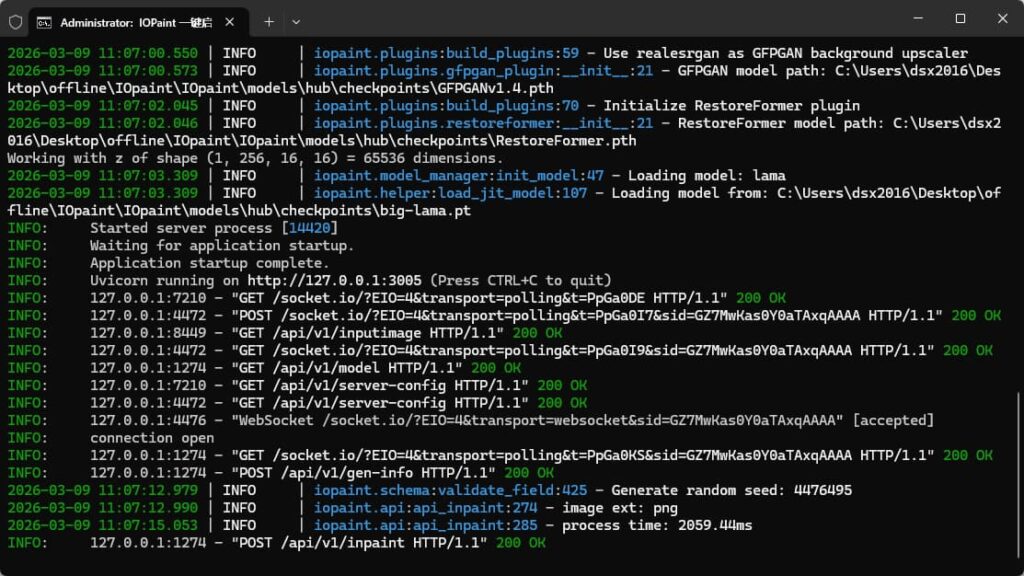The width and height of the screenshot is (1024, 576).
Task: Open a new tab with the plus button
Action: (268, 21)
